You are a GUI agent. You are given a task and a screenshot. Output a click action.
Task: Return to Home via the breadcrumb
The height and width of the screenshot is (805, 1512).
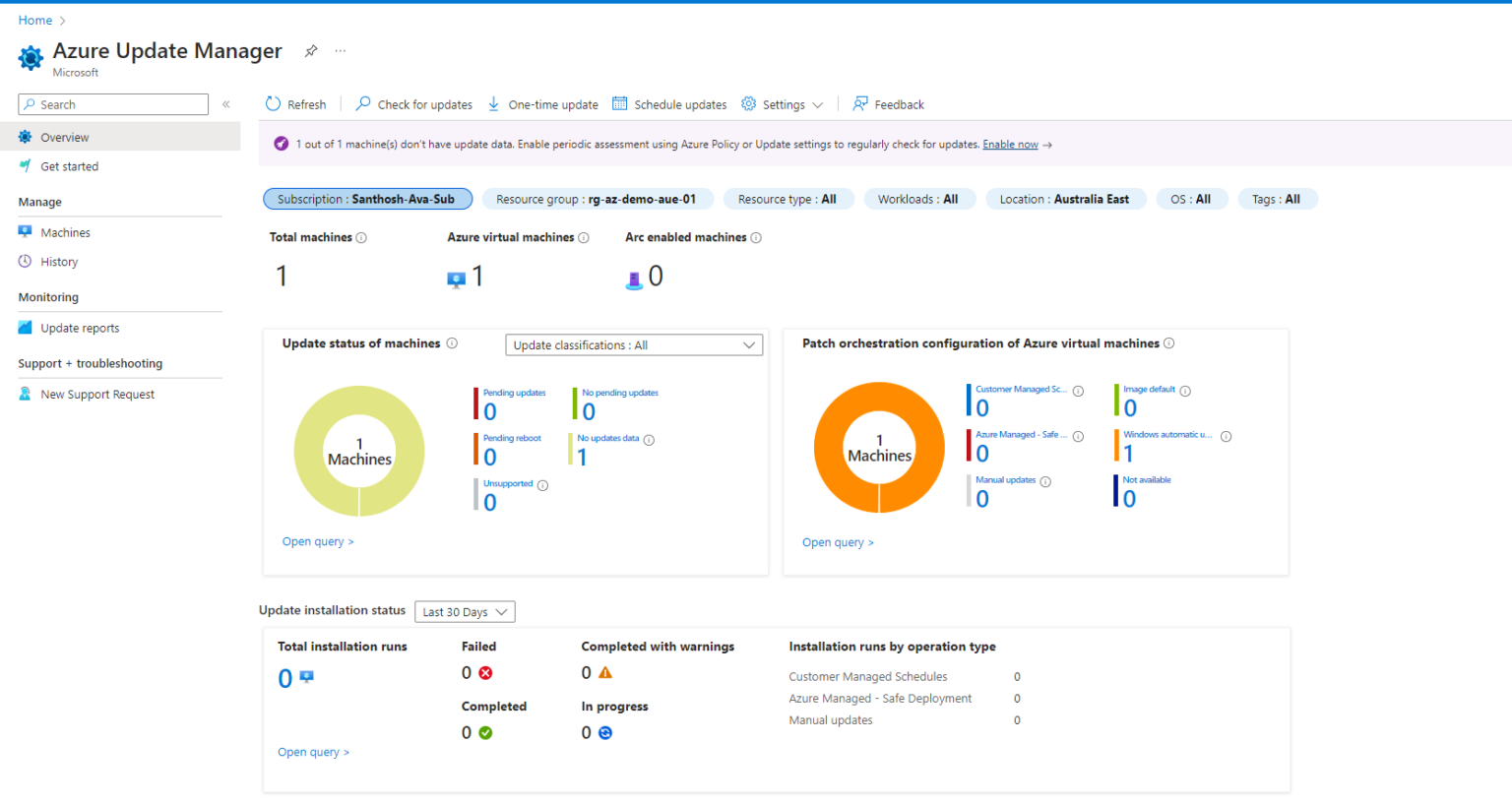coord(34,20)
